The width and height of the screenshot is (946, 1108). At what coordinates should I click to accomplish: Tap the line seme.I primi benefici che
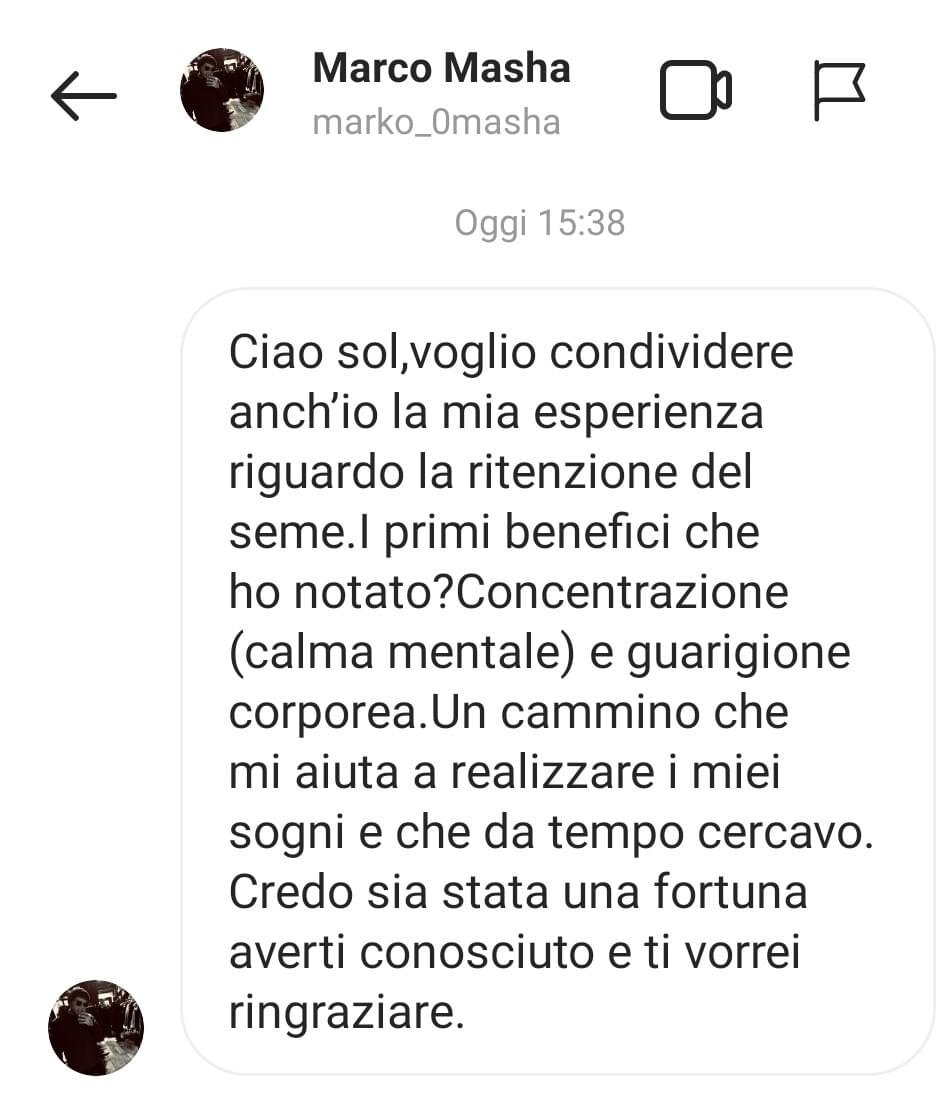tap(494, 532)
